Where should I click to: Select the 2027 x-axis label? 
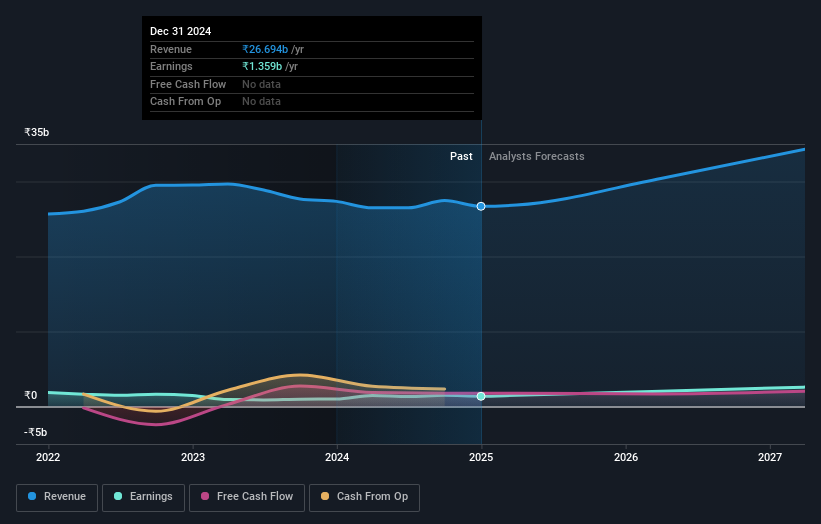(x=770, y=458)
